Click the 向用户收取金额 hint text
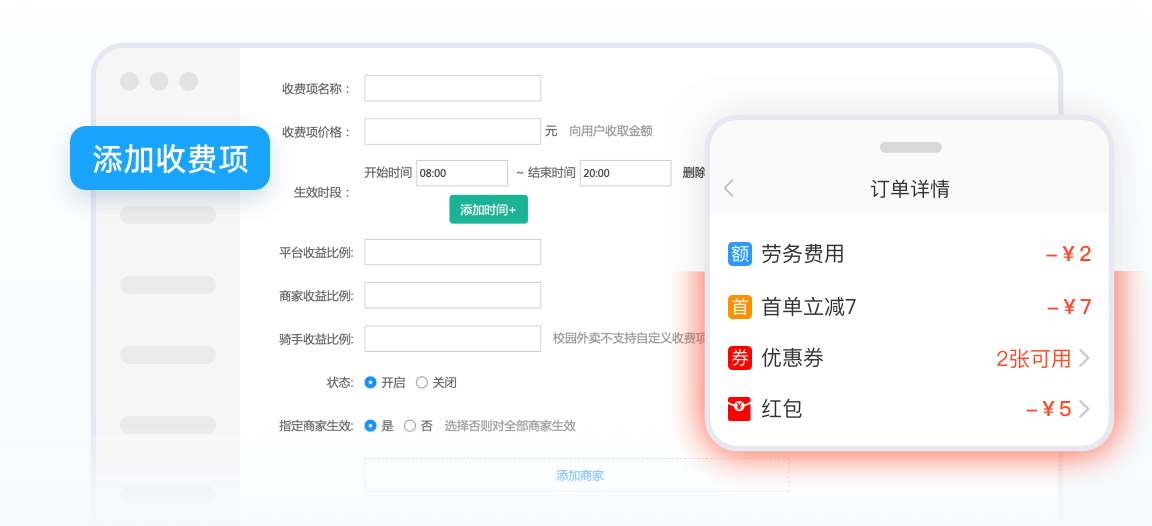 (x=611, y=132)
